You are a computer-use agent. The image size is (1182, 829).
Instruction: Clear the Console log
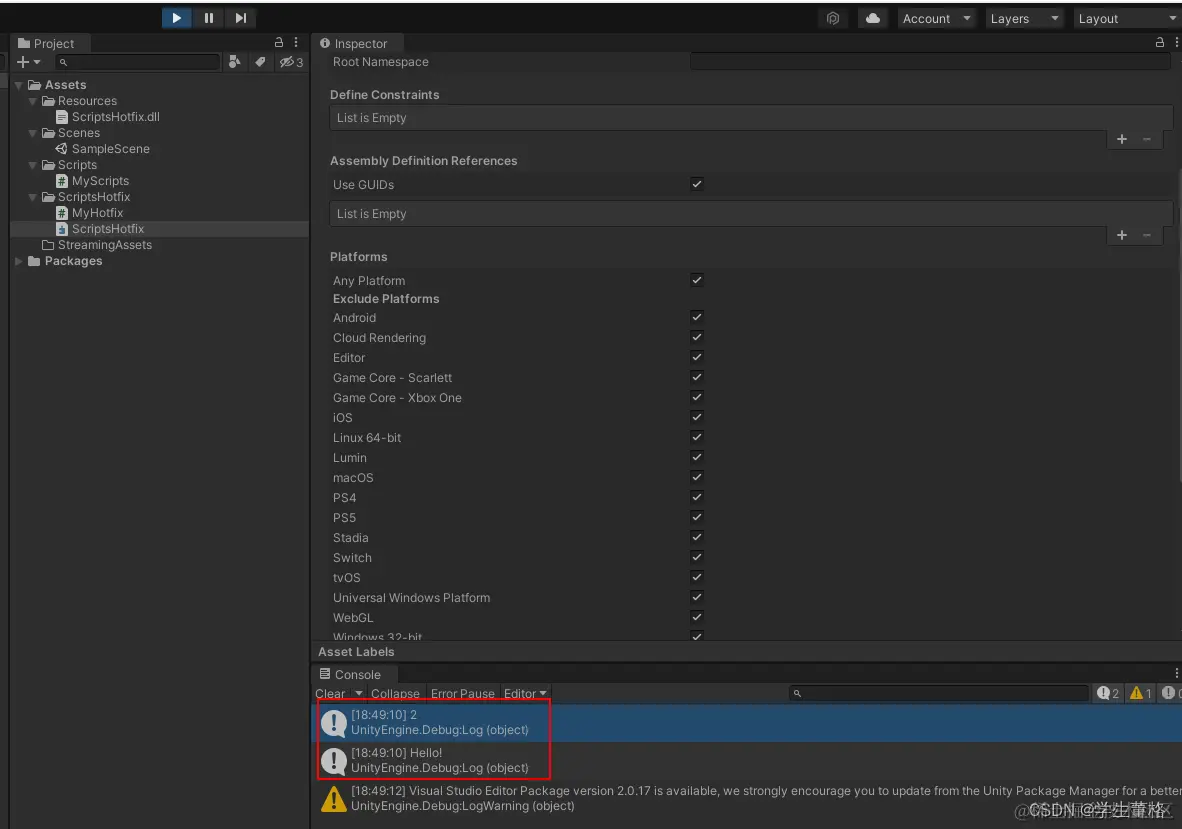pyautogui.click(x=330, y=693)
